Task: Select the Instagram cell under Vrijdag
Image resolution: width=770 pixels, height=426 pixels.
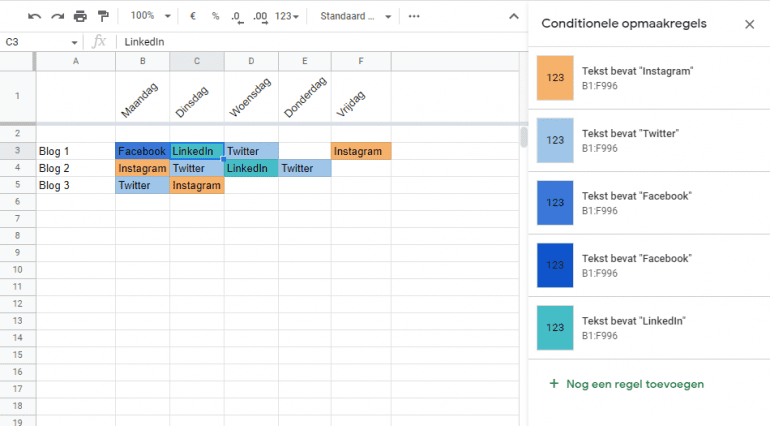Action: point(361,151)
